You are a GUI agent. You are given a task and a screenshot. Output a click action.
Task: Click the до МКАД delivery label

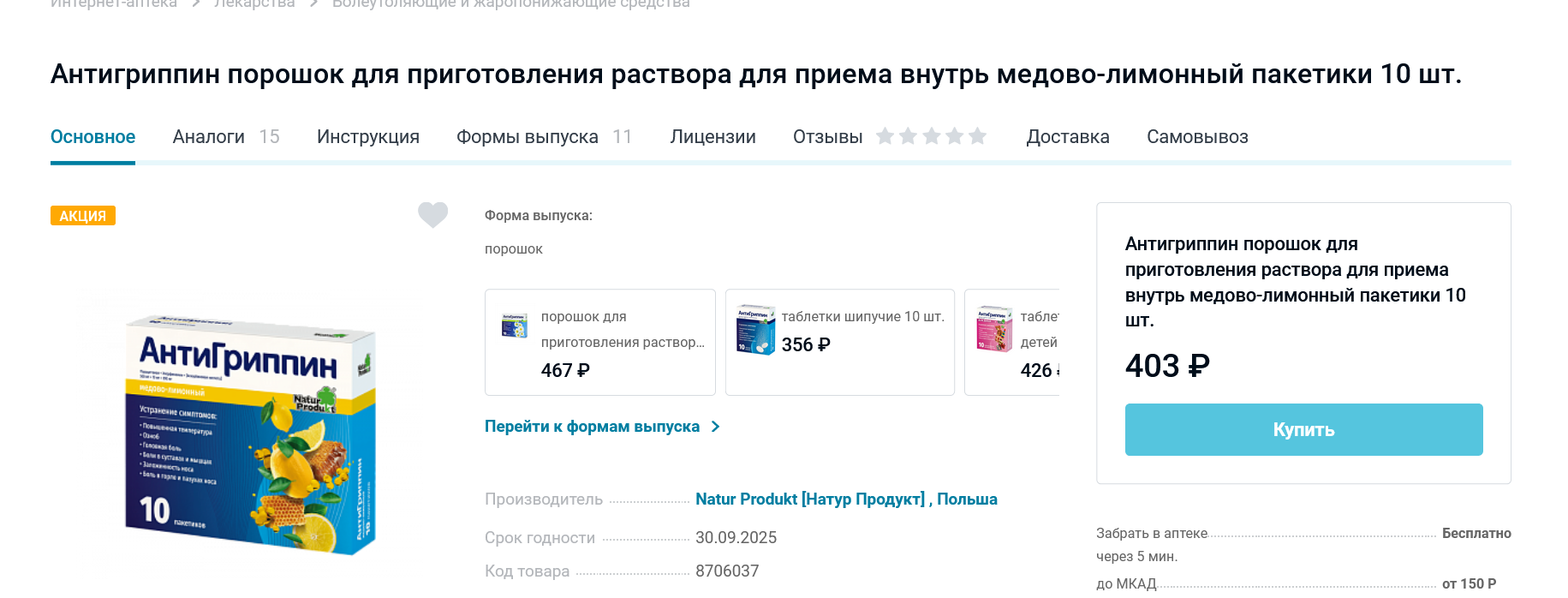[1126, 584]
